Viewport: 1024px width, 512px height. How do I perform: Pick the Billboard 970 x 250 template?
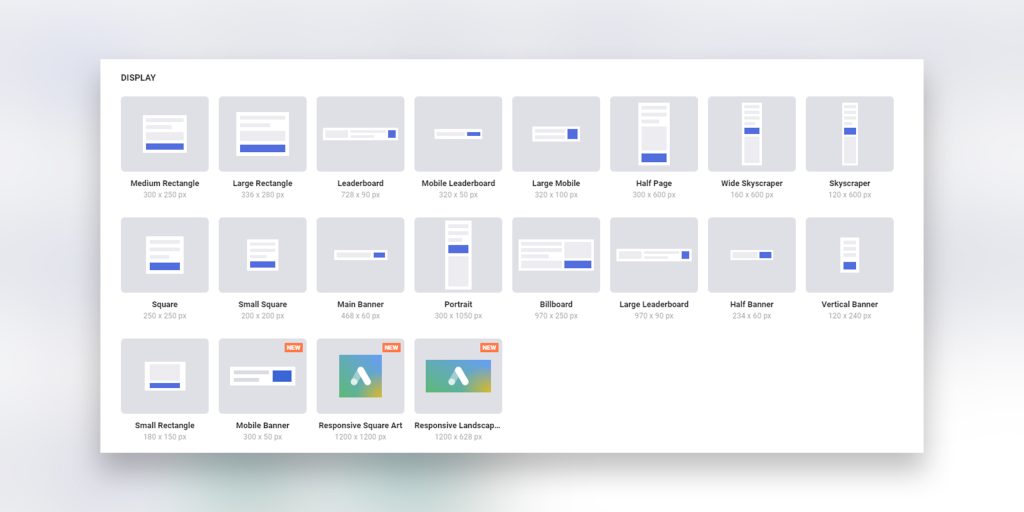(556, 255)
